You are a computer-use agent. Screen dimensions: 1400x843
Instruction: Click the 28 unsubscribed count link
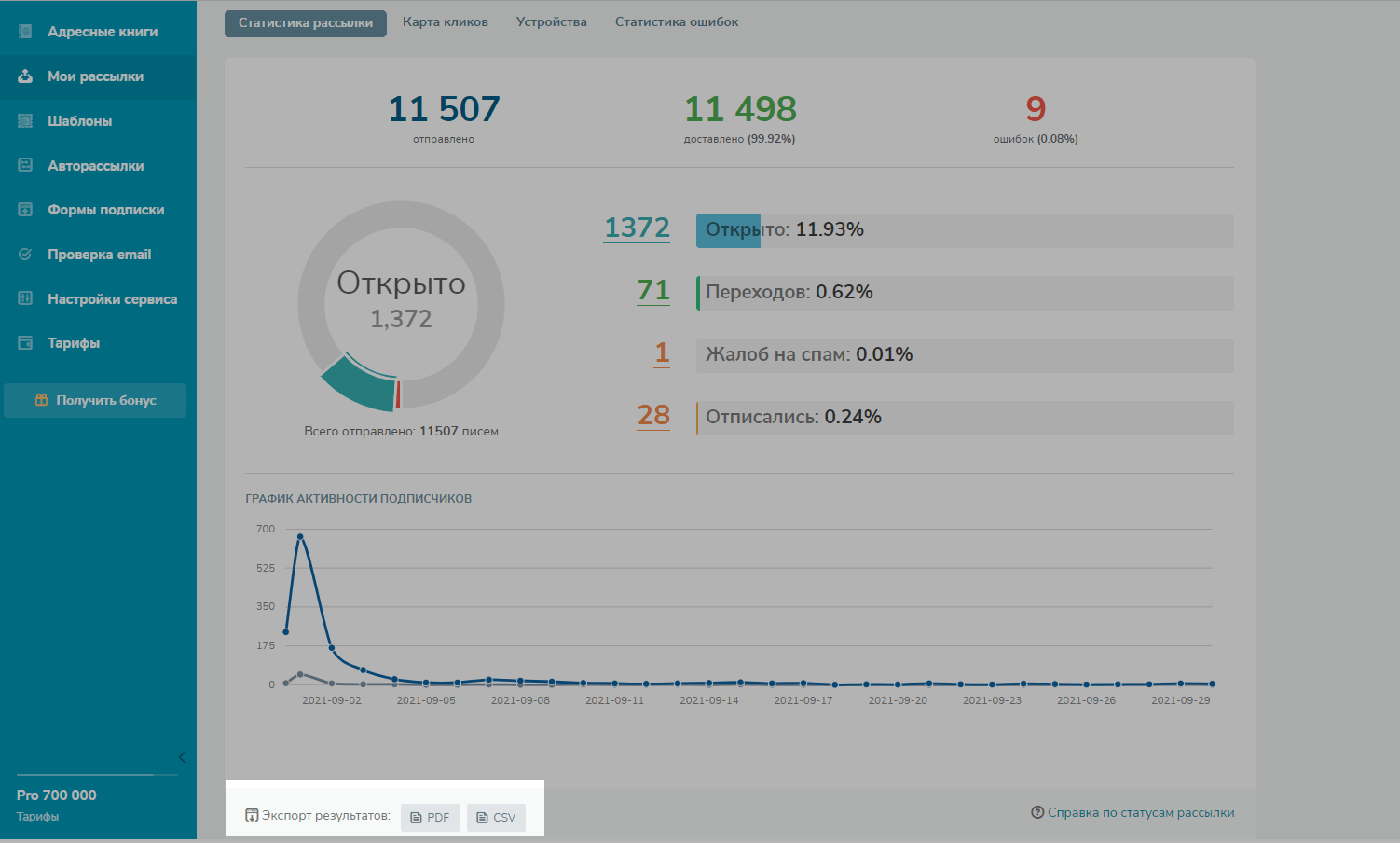pos(653,415)
